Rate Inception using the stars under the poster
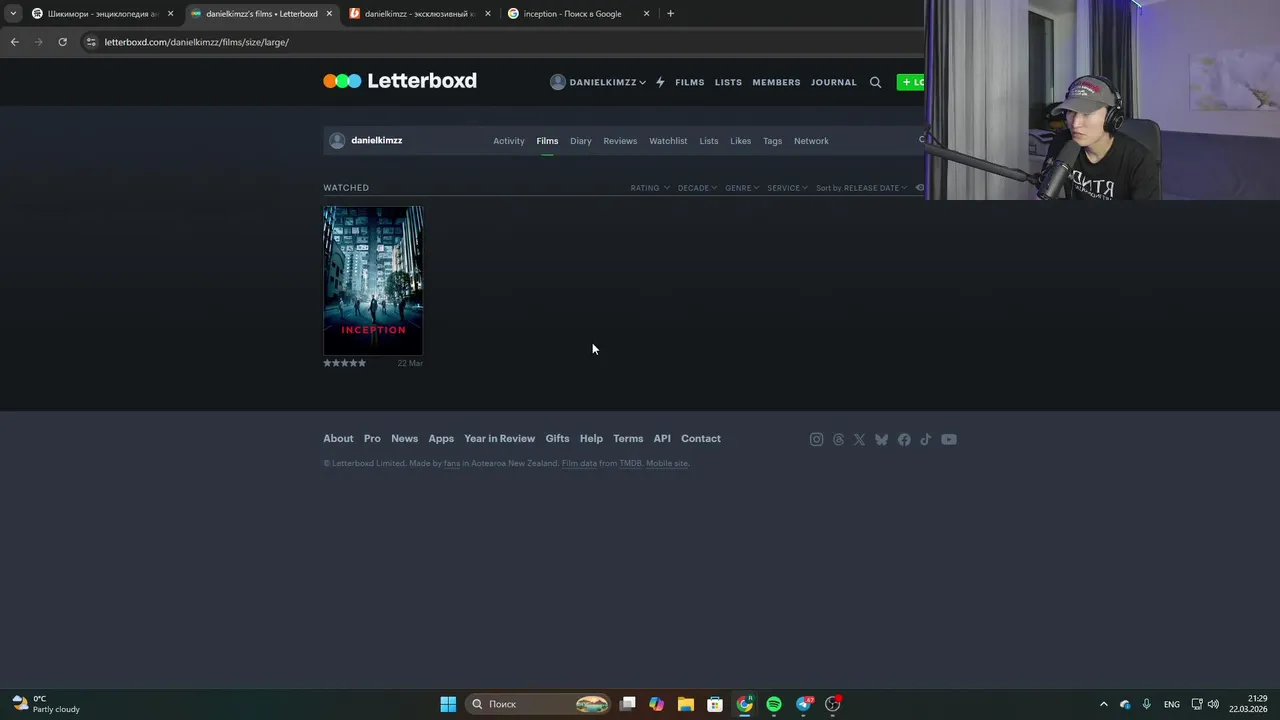Screen dimensions: 1280x720 click(345, 363)
